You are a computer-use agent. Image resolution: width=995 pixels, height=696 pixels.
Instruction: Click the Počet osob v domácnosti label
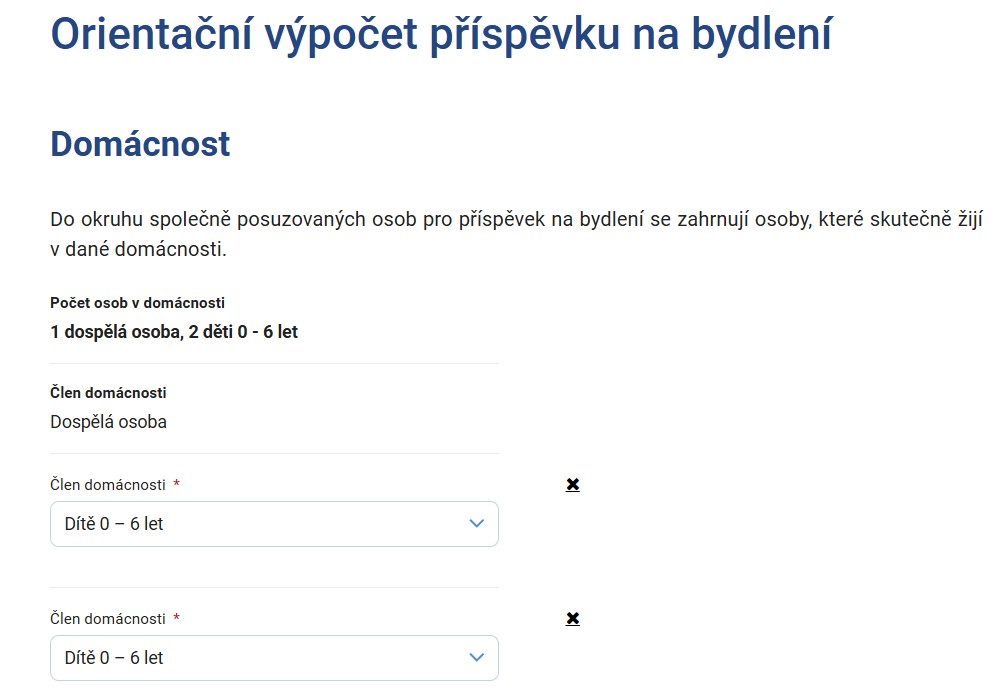pos(137,303)
